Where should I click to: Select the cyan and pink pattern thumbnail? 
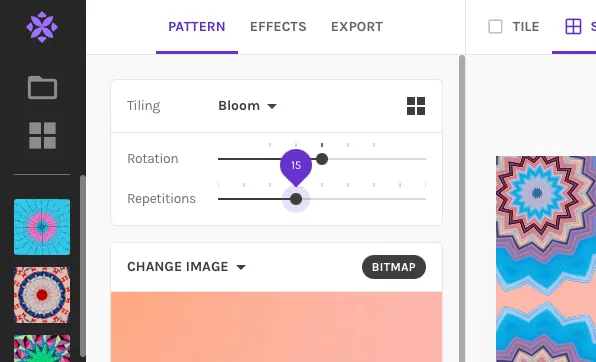[x=42, y=227]
